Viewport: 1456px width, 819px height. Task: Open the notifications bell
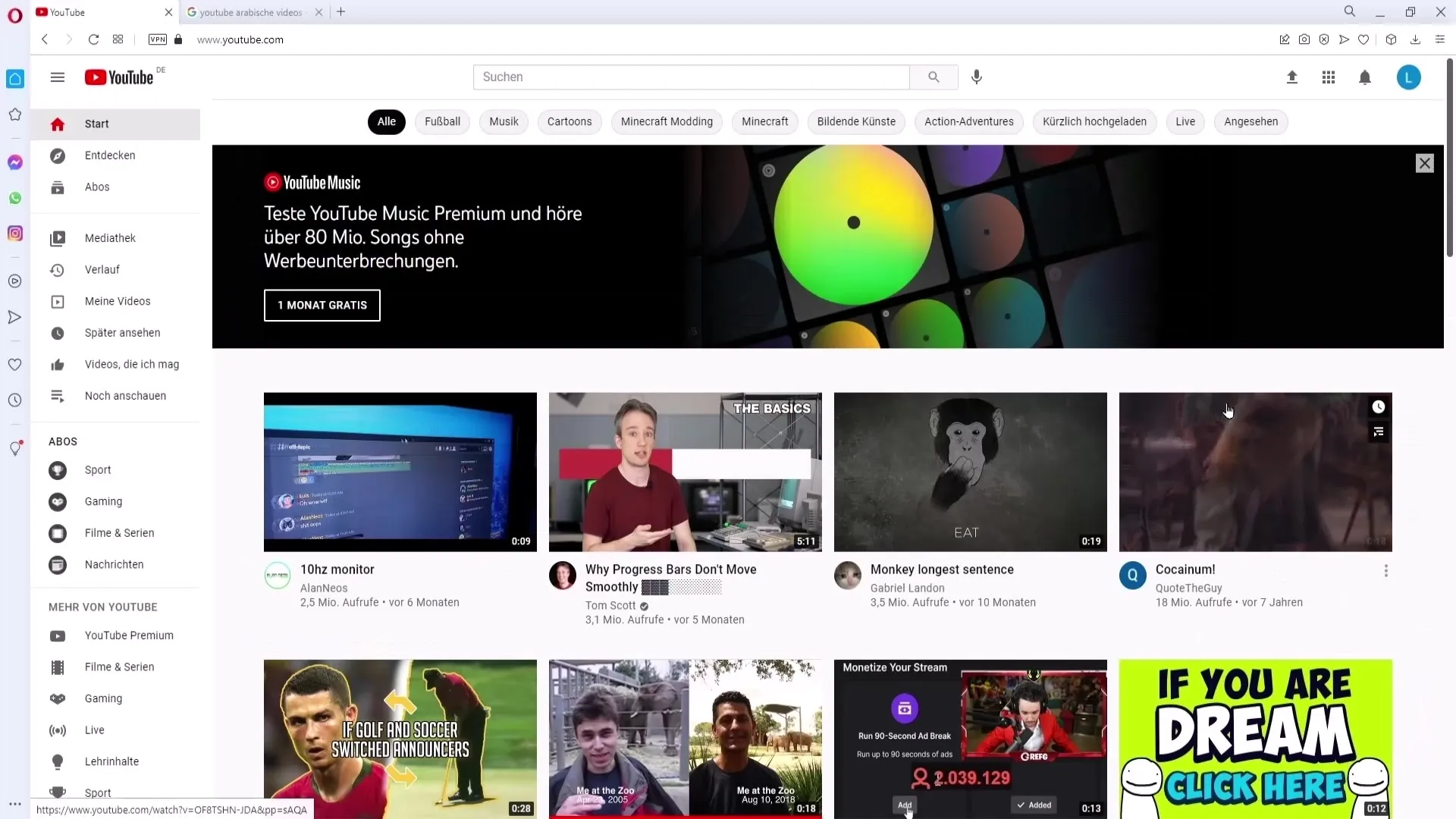pyautogui.click(x=1365, y=77)
